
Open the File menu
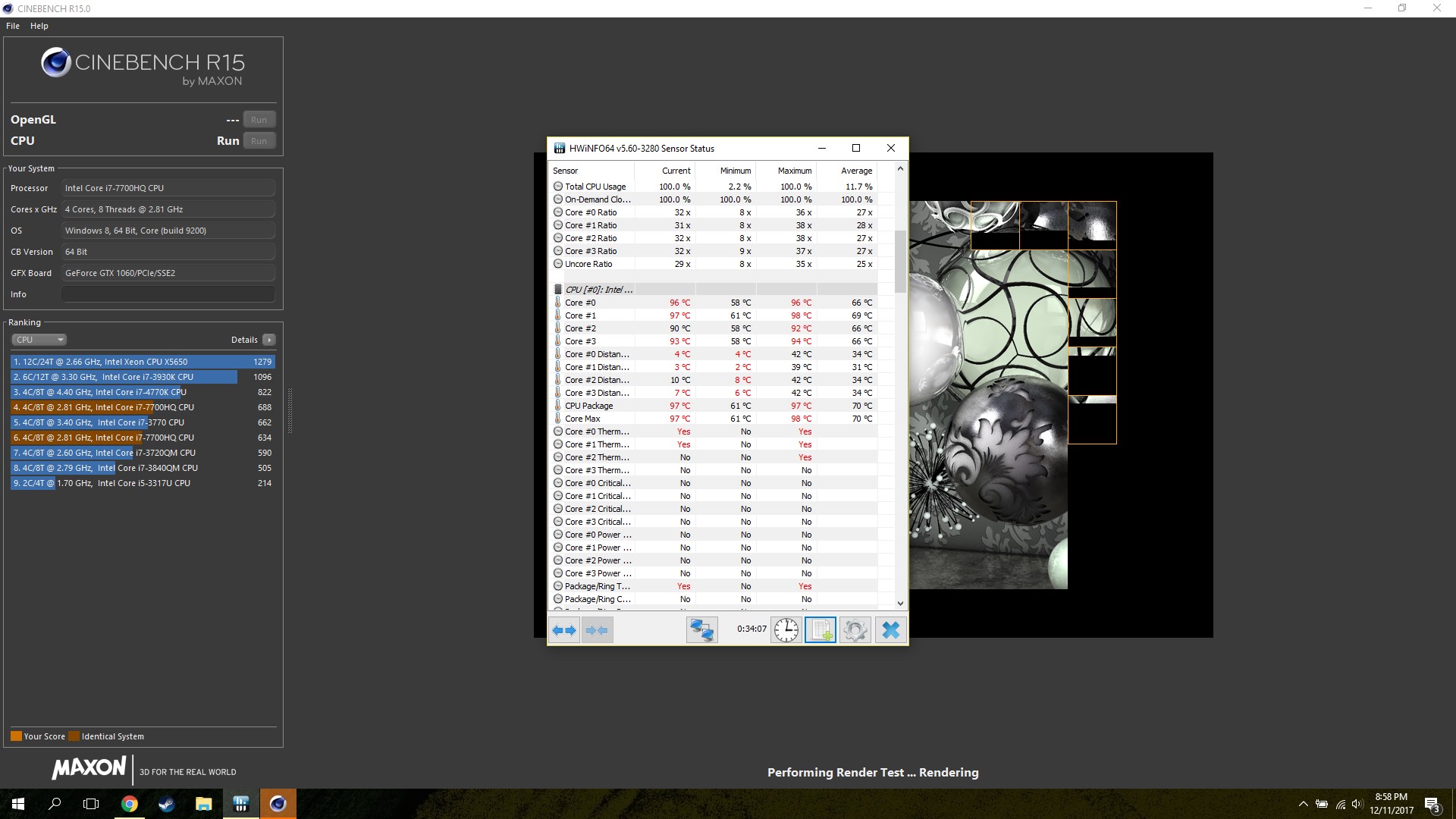point(13,26)
